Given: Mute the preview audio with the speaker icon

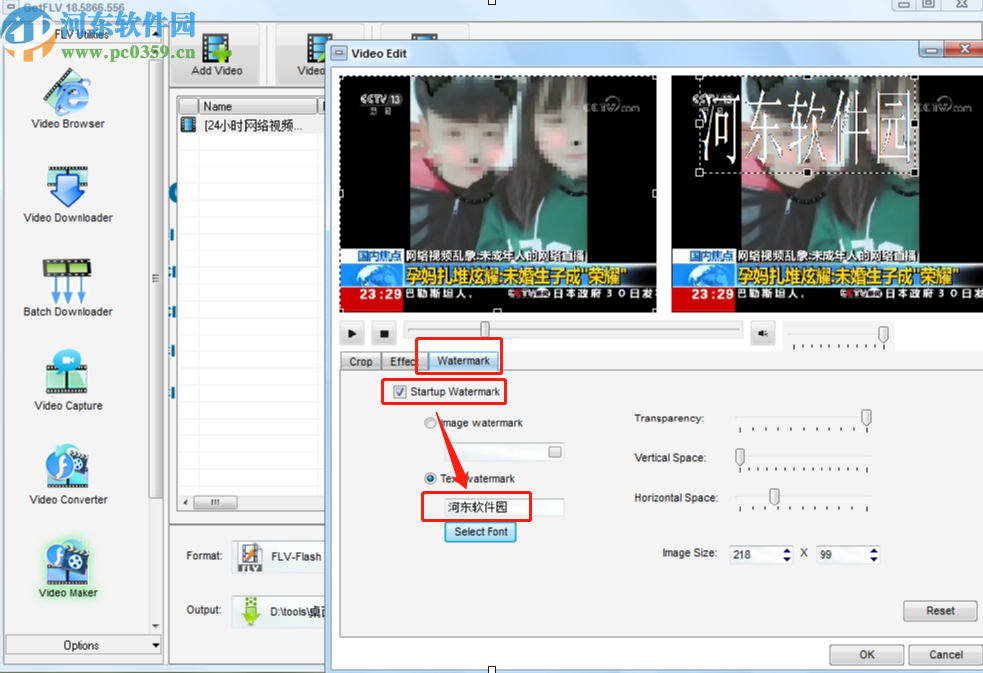Looking at the screenshot, I should (763, 333).
